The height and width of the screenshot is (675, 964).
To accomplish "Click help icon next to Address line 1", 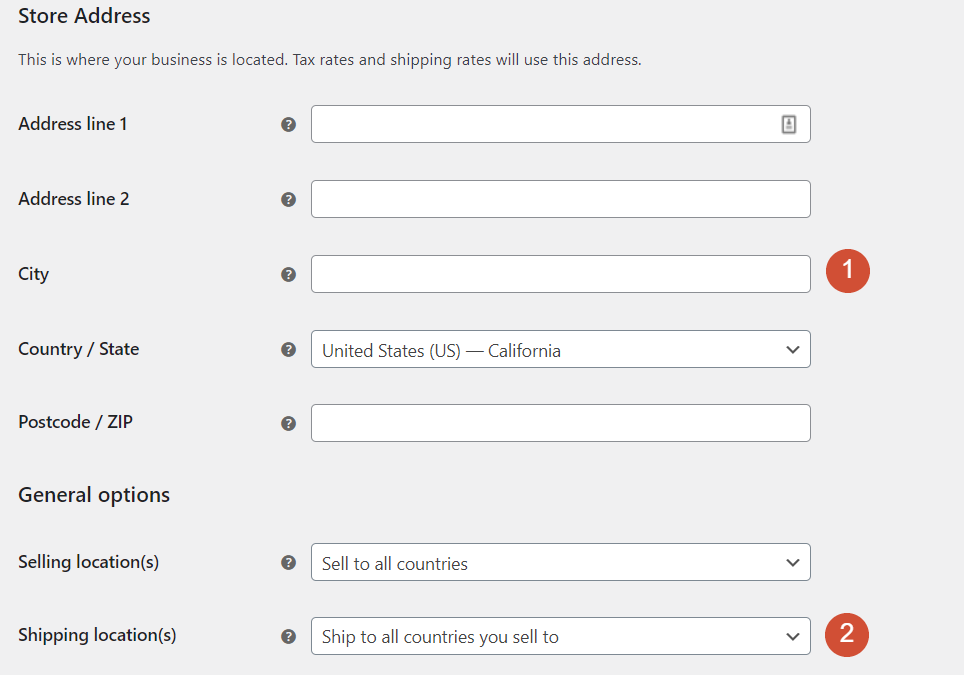I will (288, 125).
